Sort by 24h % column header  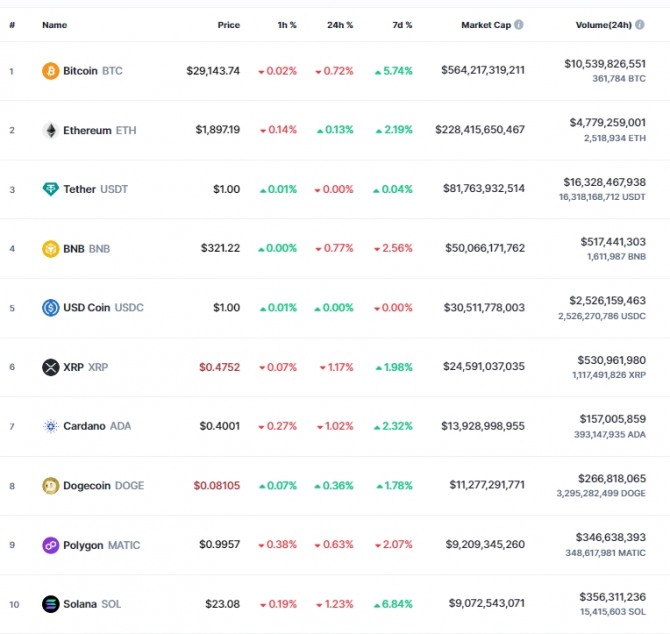[340, 25]
